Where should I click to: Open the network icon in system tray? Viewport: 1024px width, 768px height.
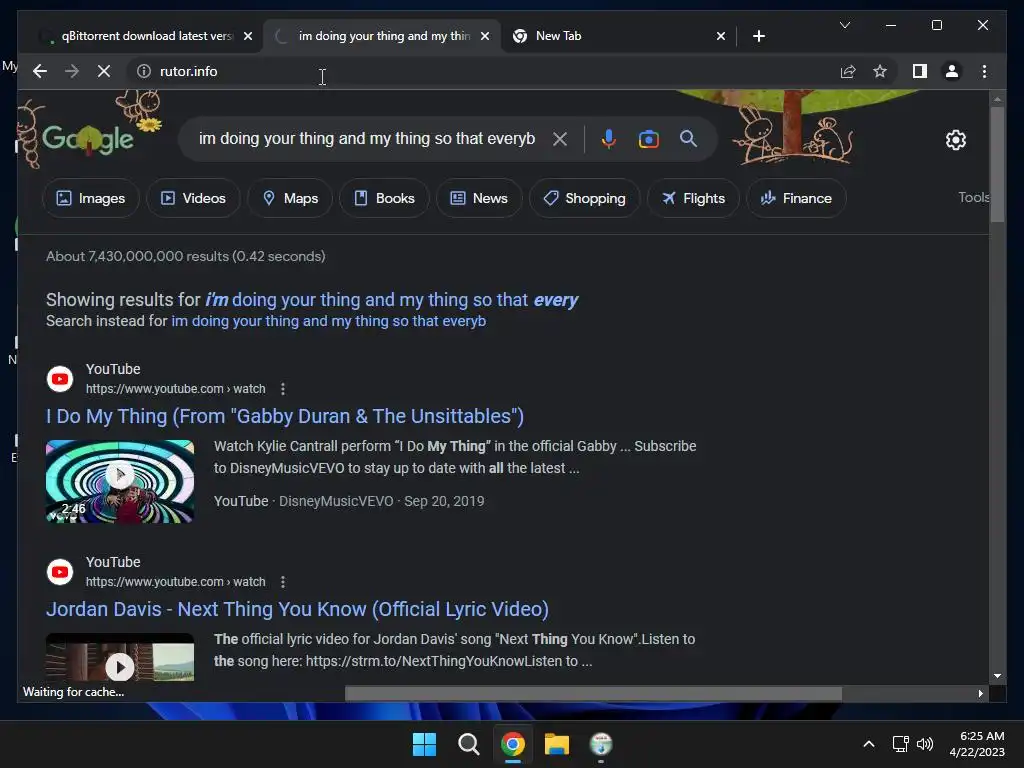coord(901,744)
